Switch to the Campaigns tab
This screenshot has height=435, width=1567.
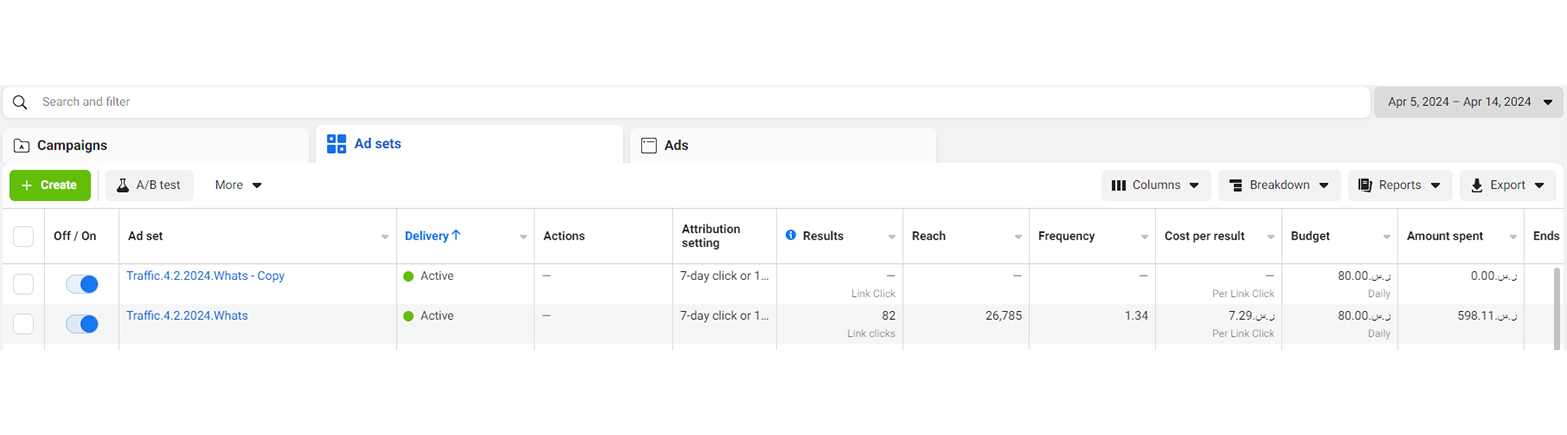(155, 145)
